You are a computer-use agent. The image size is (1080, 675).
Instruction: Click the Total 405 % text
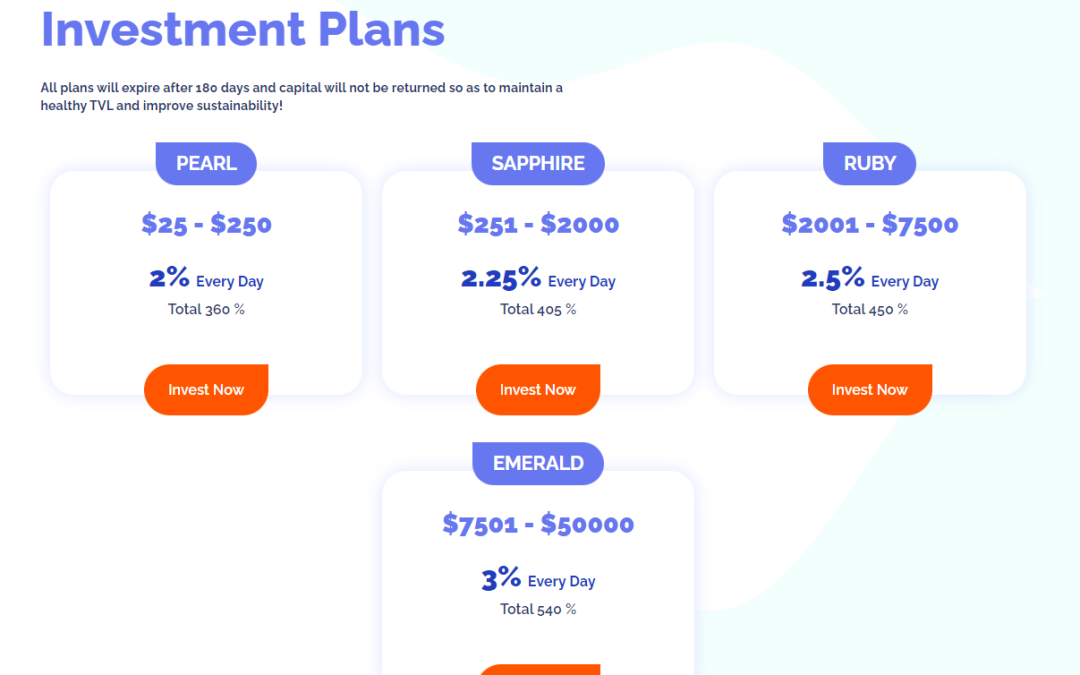click(538, 309)
